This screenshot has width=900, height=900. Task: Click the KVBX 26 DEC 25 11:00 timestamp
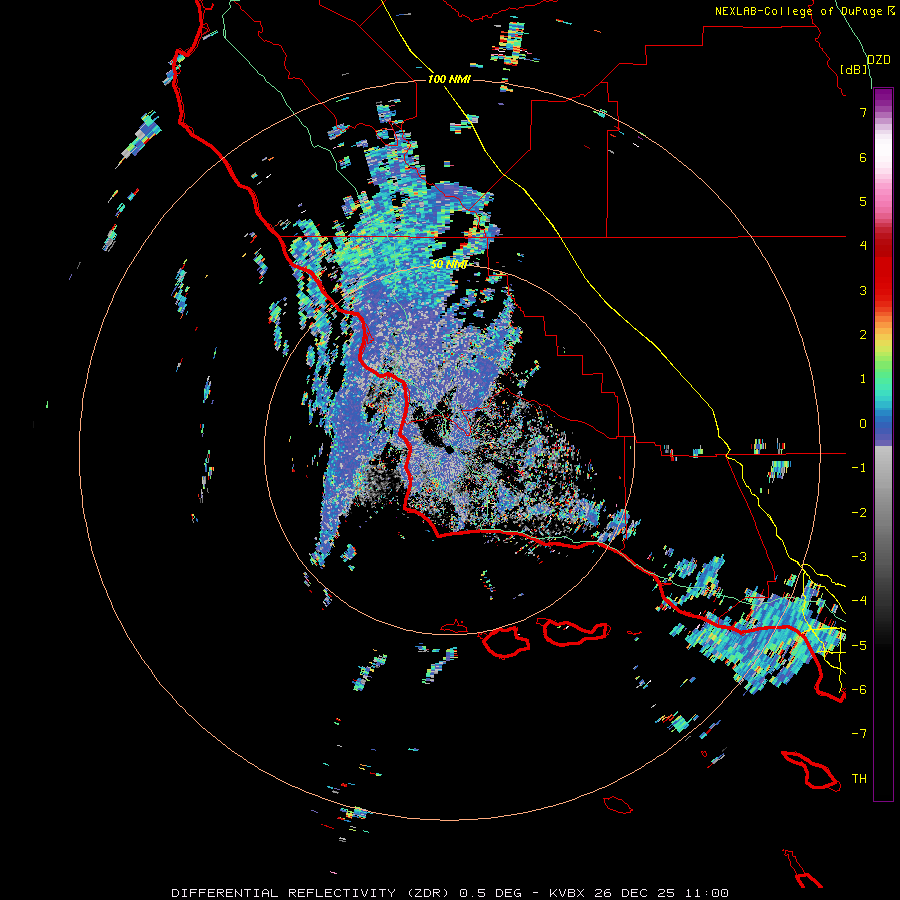point(639,893)
